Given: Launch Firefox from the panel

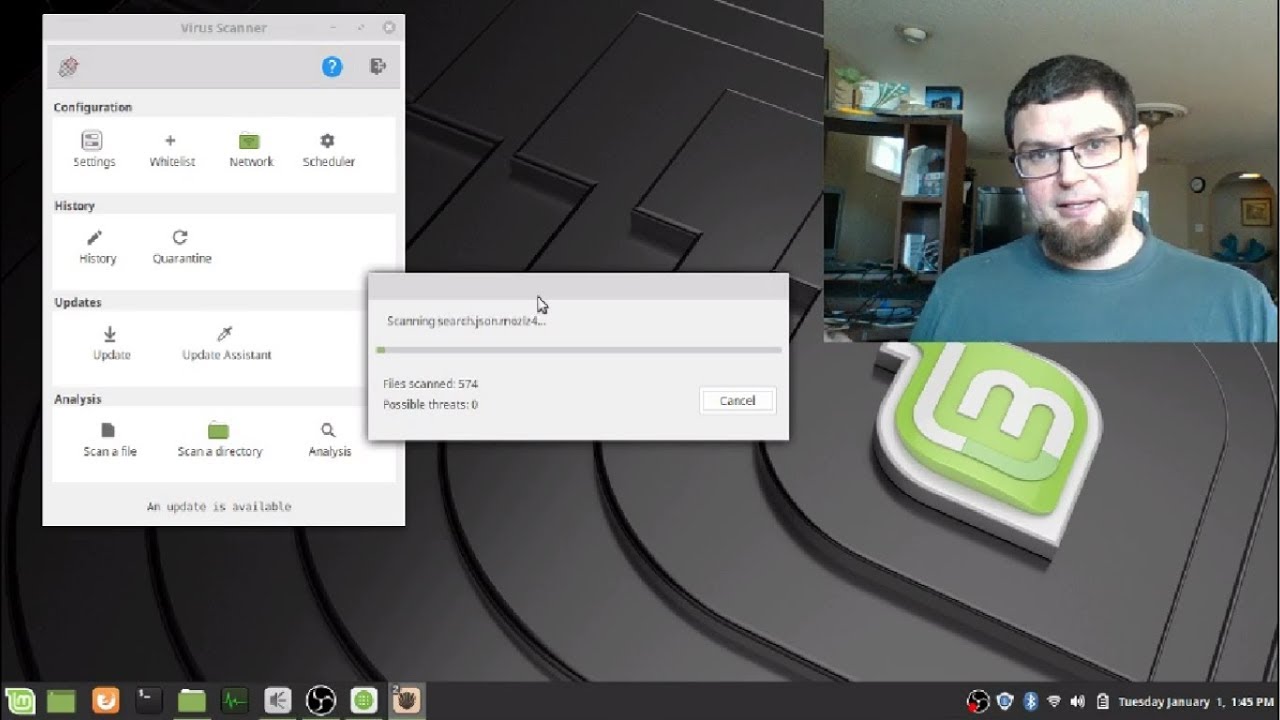Looking at the screenshot, I should (x=105, y=701).
